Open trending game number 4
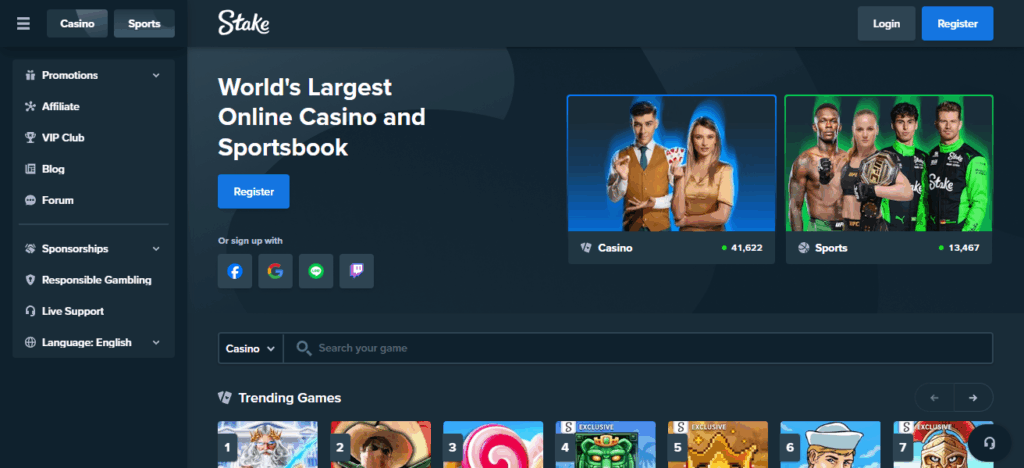The width and height of the screenshot is (1024, 468). pyautogui.click(x=605, y=444)
